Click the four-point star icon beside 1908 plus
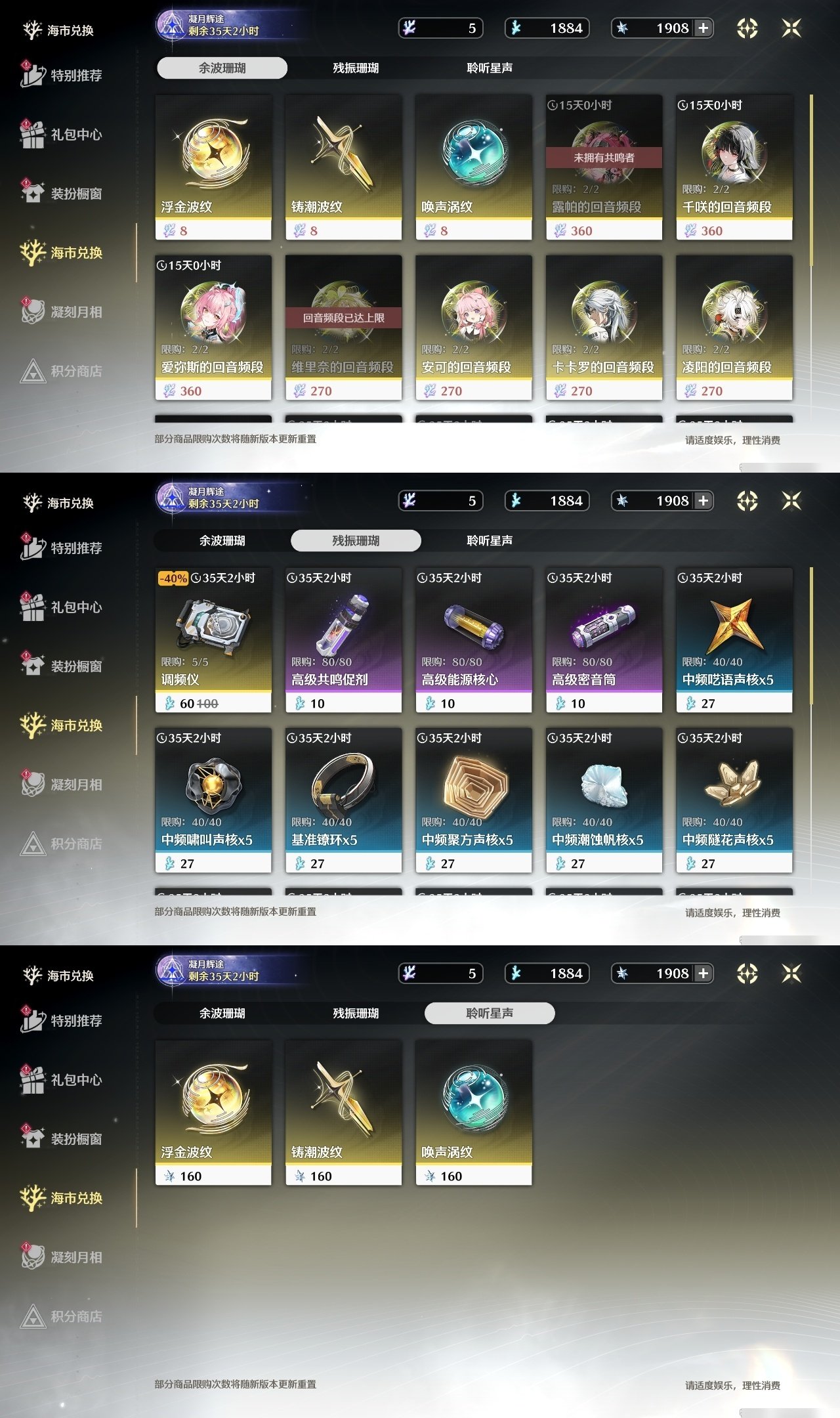 tap(747, 28)
